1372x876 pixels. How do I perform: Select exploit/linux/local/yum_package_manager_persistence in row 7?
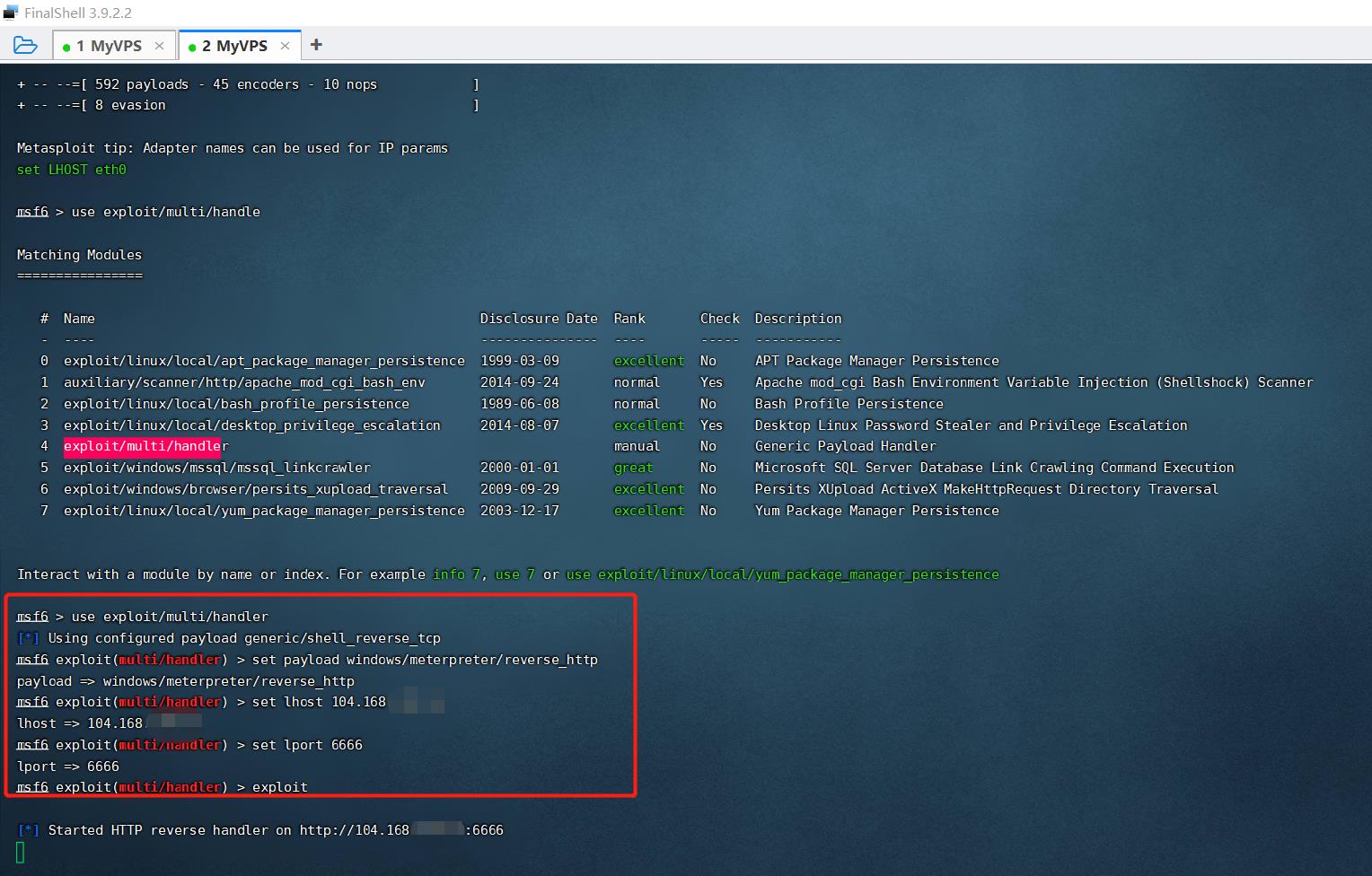pyautogui.click(x=264, y=511)
